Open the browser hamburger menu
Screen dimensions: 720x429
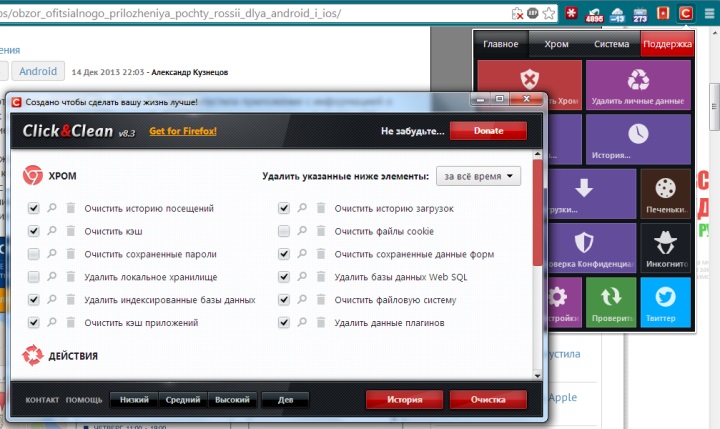coord(709,13)
